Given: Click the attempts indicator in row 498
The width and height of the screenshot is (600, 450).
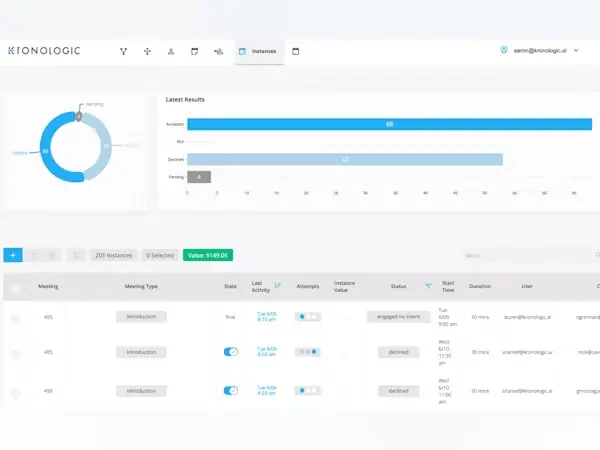Looking at the screenshot, I should [308, 390].
